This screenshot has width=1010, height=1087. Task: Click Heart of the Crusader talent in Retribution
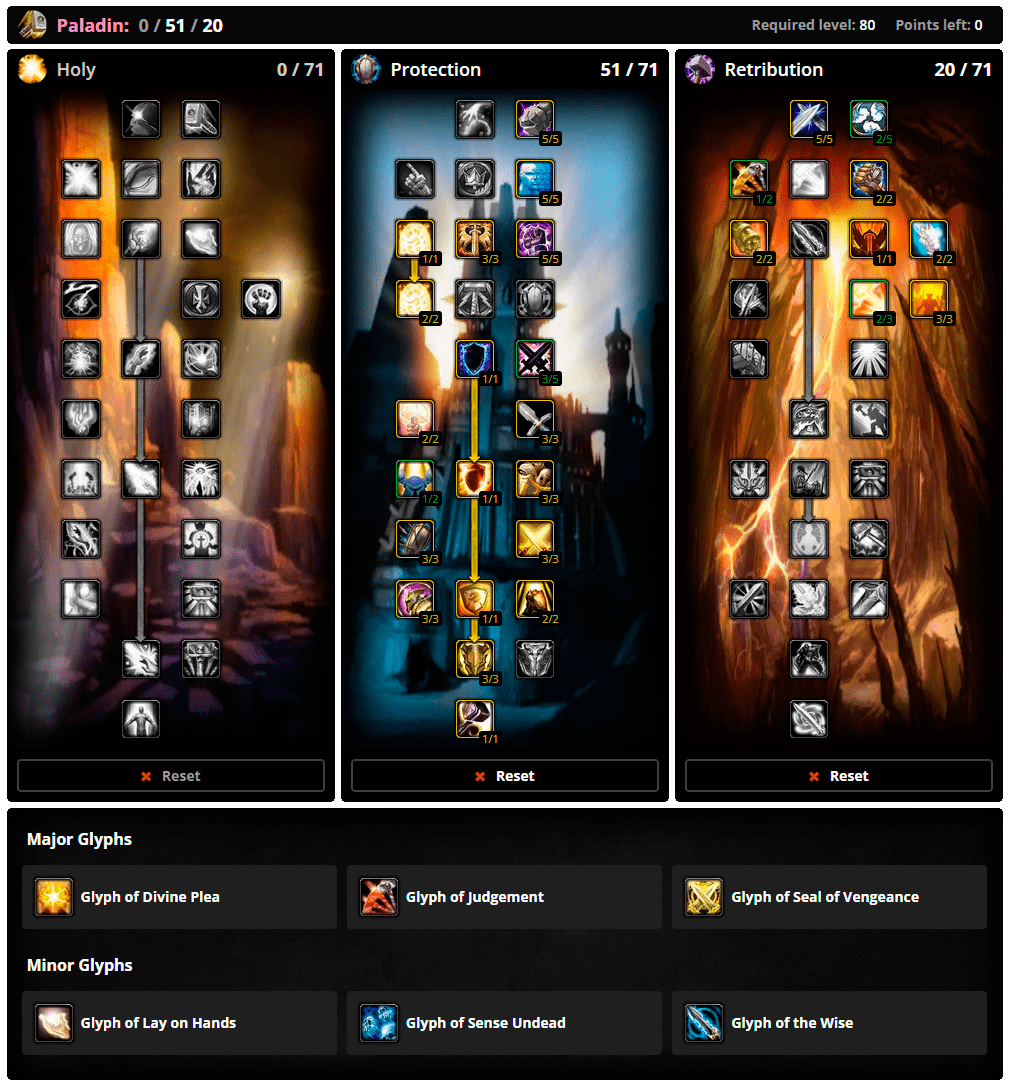809,179
